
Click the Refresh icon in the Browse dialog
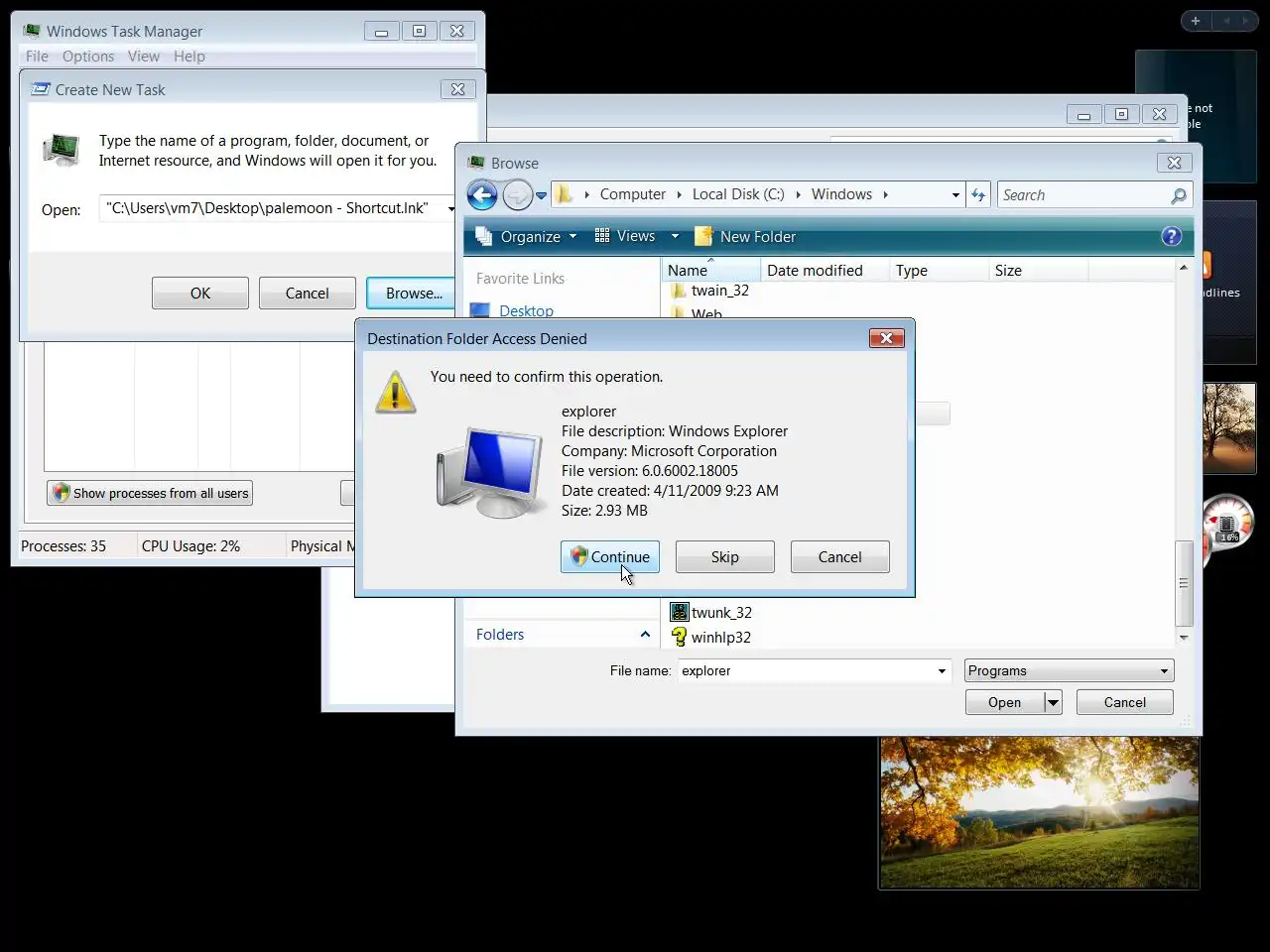click(x=978, y=195)
